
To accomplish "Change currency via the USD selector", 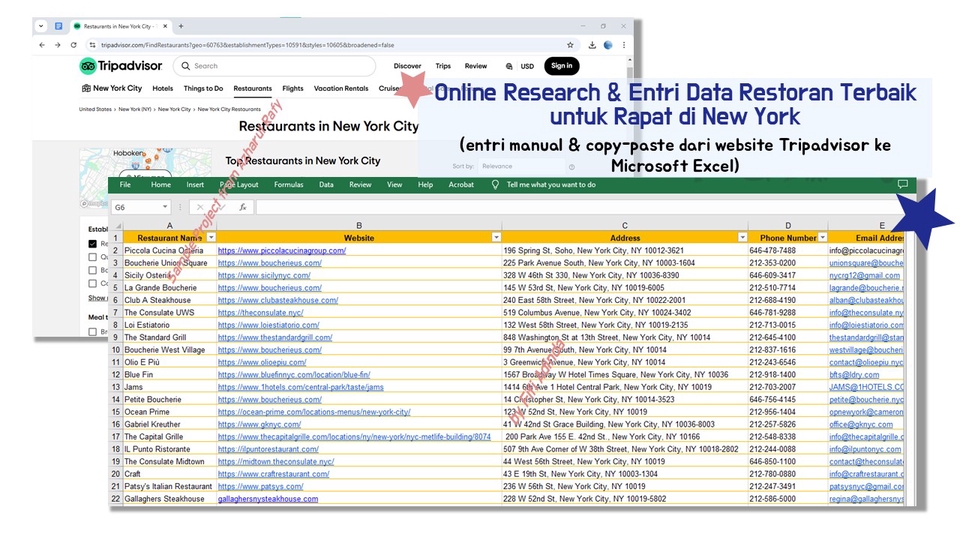I will pos(527,66).
